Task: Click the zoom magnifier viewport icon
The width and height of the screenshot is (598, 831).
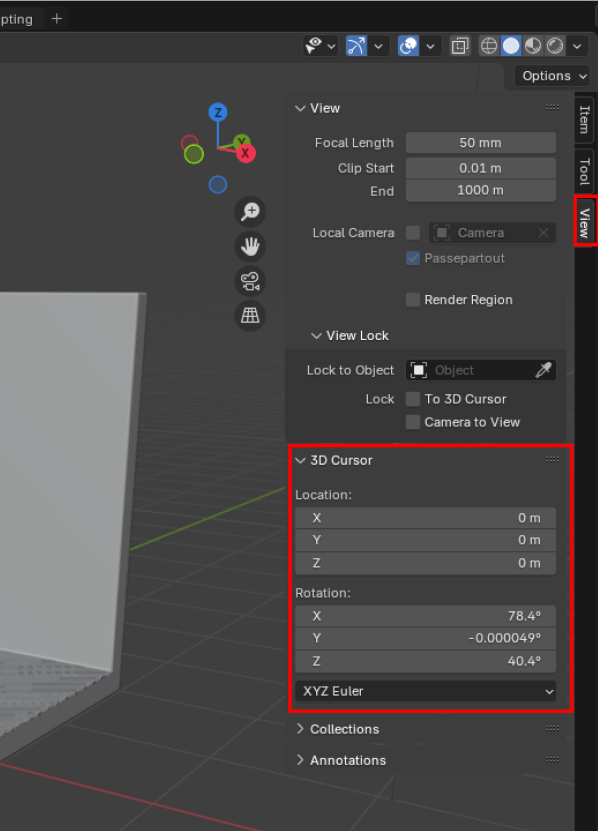Action: pos(250,212)
